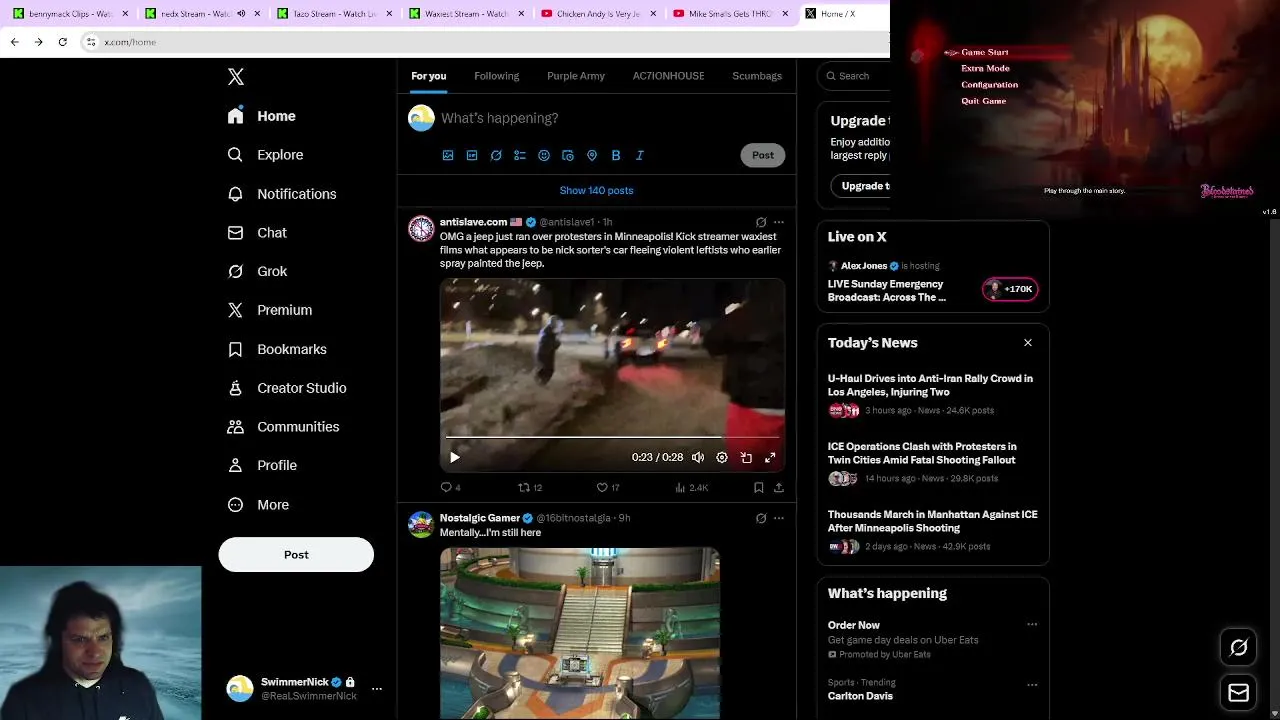Viewport: 1280px width, 720px height.
Task: Ask Grok about Nostalgic Gamer post
Action: click(761, 518)
